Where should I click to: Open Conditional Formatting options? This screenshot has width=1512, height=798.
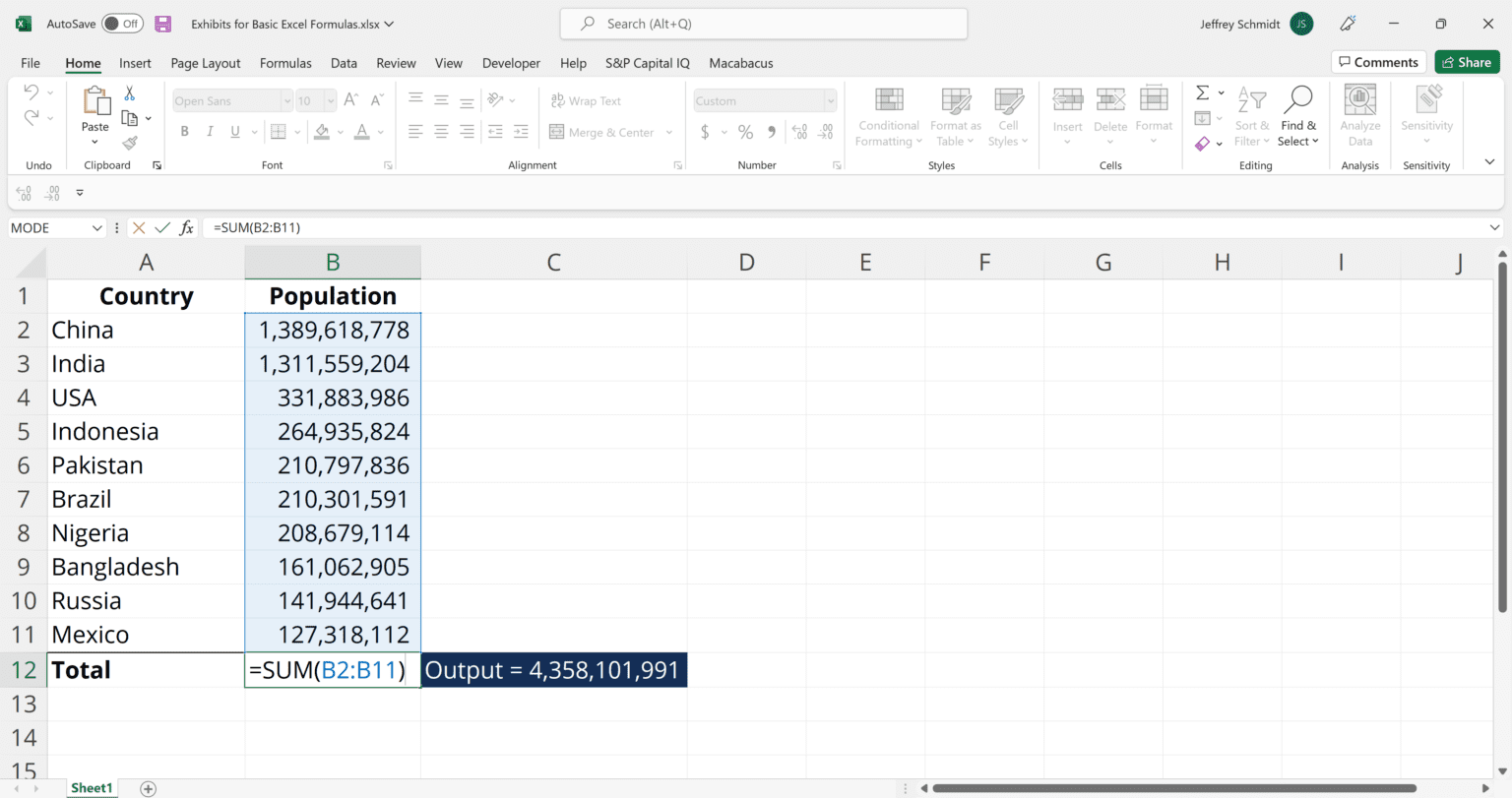pyautogui.click(x=887, y=116)
